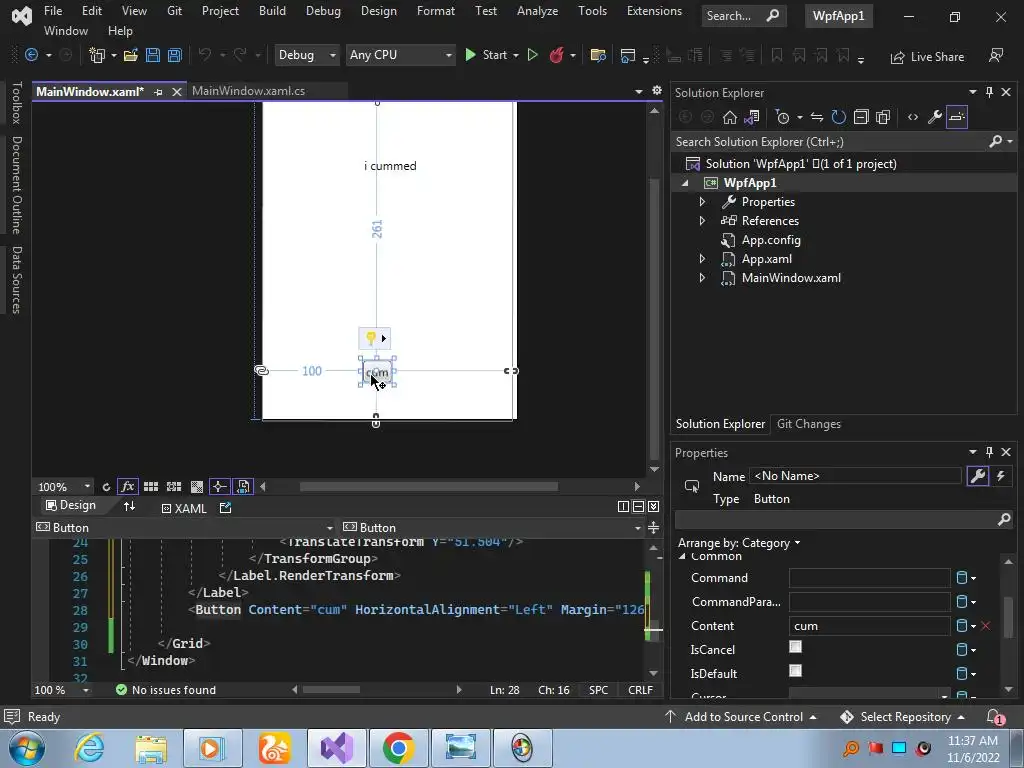Screen dimensions: 1024x768
Task: Click the Navigate Backward arrow icon
Action: (31, 56)
